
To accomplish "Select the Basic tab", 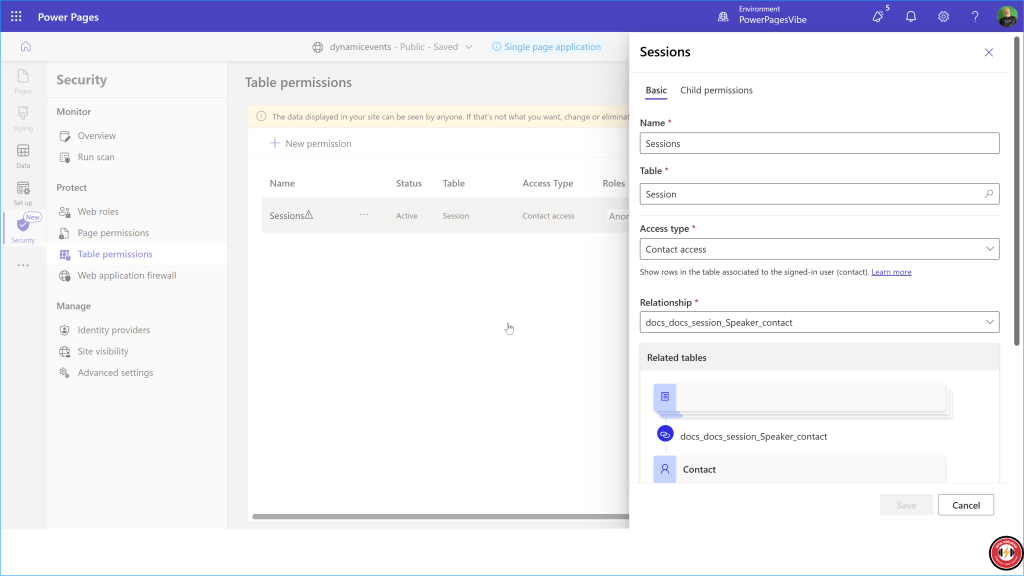I will (x=656, y=90).
